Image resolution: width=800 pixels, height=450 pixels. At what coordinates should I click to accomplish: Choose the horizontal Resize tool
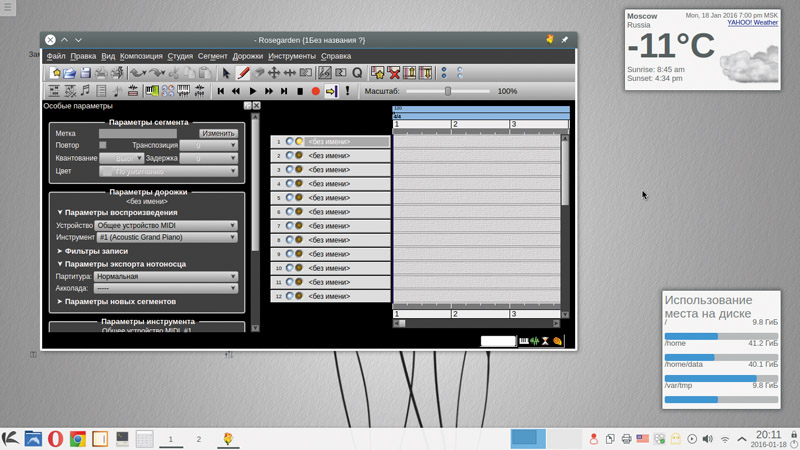point(290,73)
